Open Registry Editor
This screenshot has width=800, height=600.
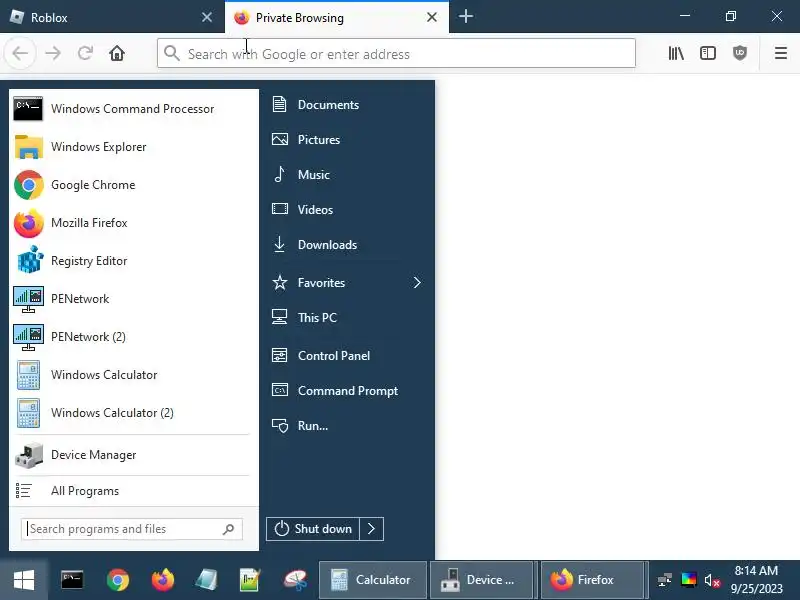134,261
